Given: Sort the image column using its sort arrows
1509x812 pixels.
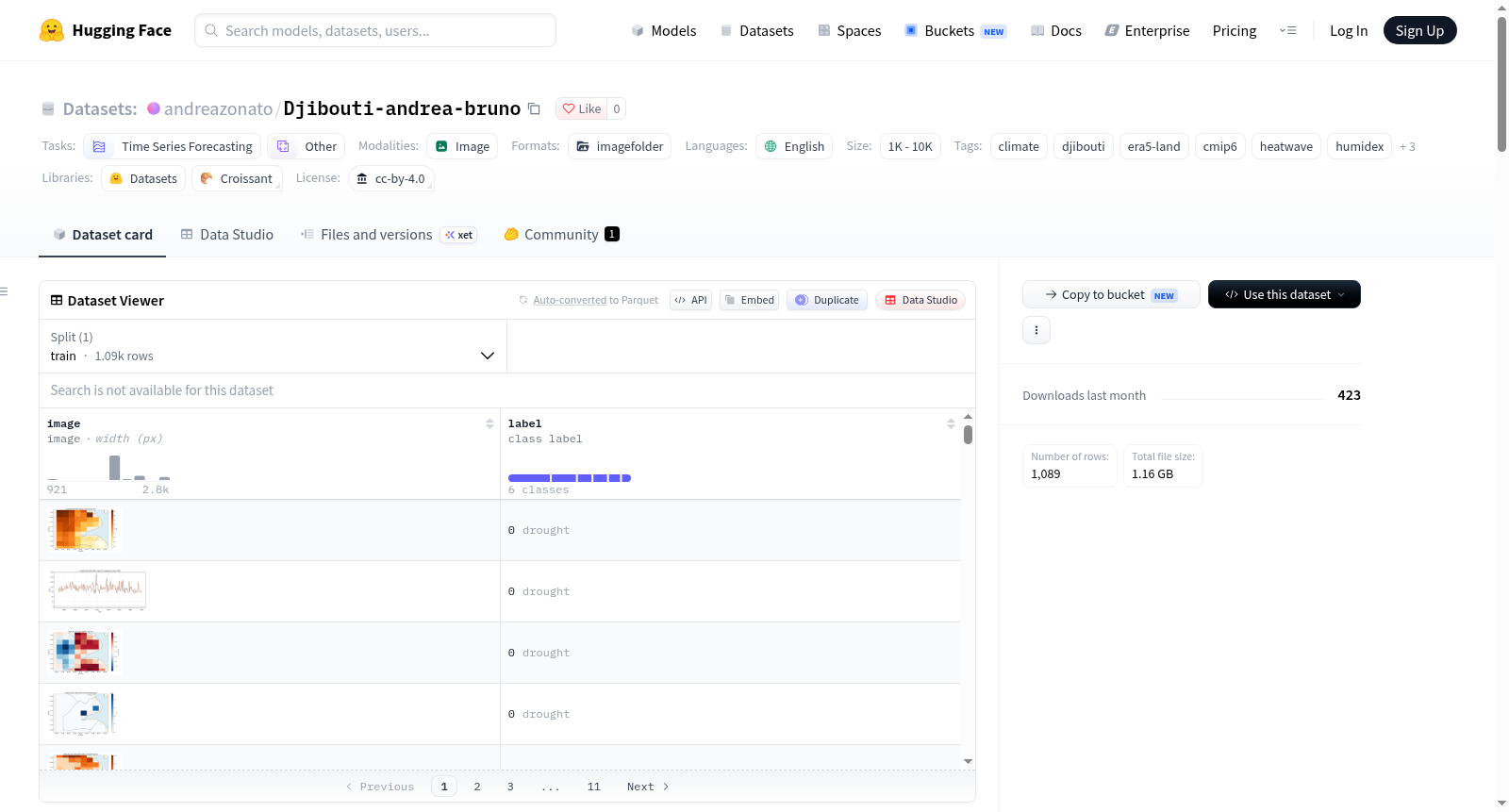Looking at the screenshot, I should pos(489,423).
